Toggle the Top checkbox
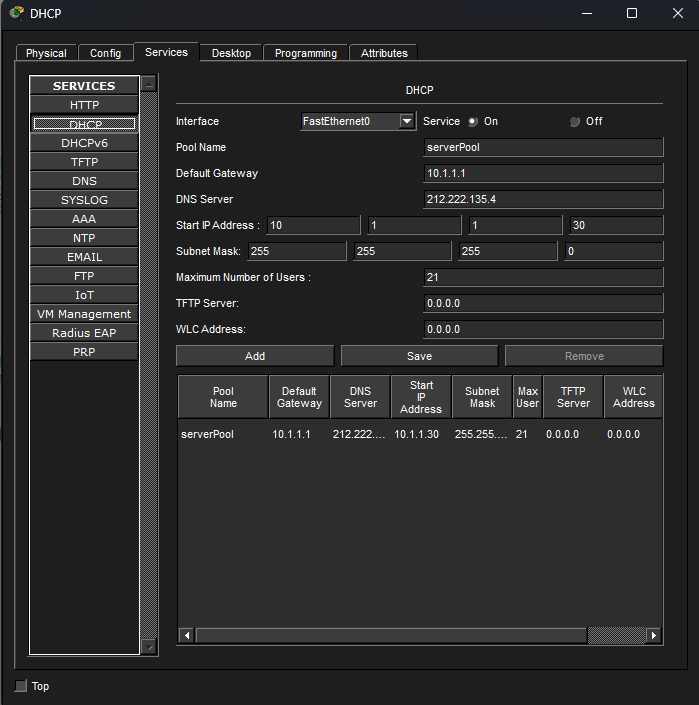 (x=21, y=686)
